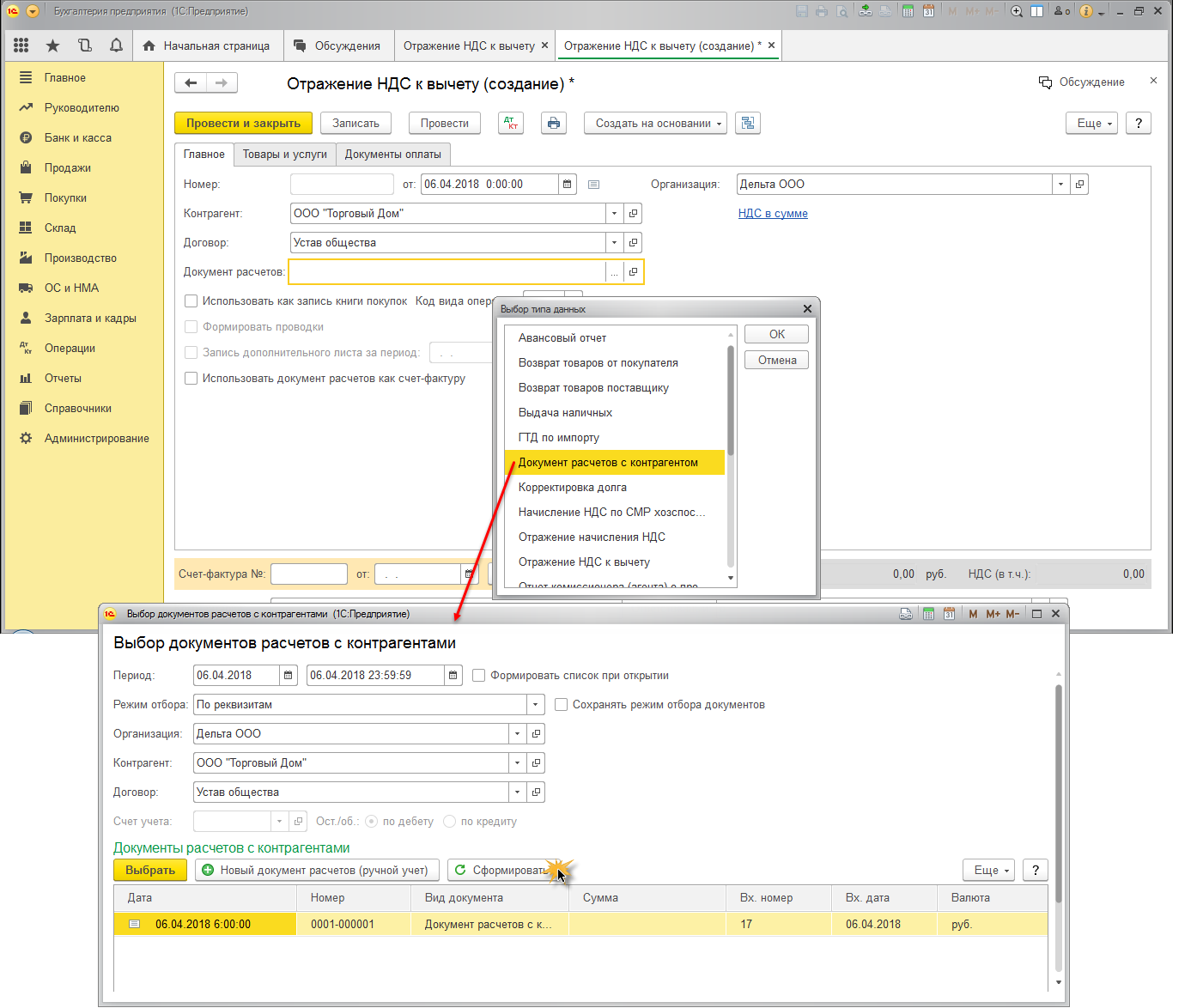Open calendar picker next to document date
The image size is (1203, 1008).
click(567, 184)
